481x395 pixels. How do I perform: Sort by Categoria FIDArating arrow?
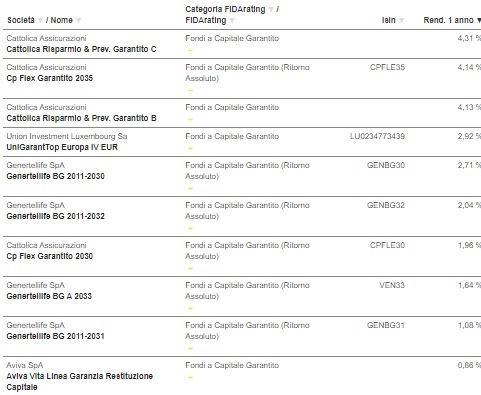tap(271, 10)
